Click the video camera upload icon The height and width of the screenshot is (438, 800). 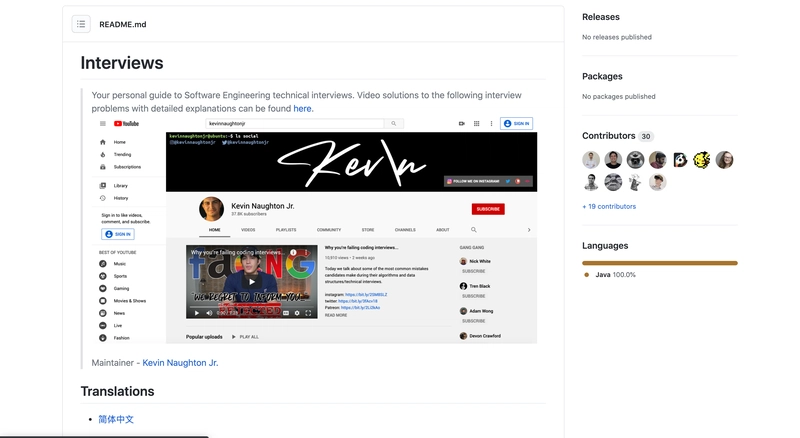click(x=462, y=124)
